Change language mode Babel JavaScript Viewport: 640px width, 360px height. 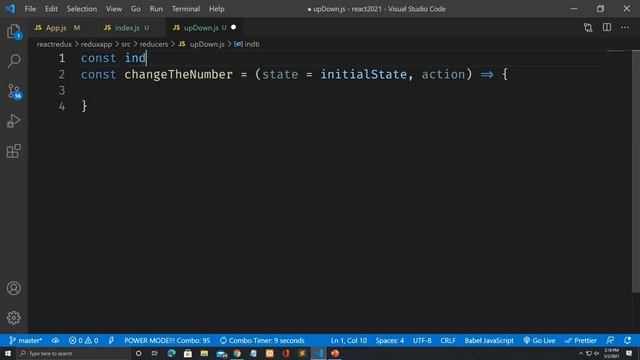tap(489, 340)
